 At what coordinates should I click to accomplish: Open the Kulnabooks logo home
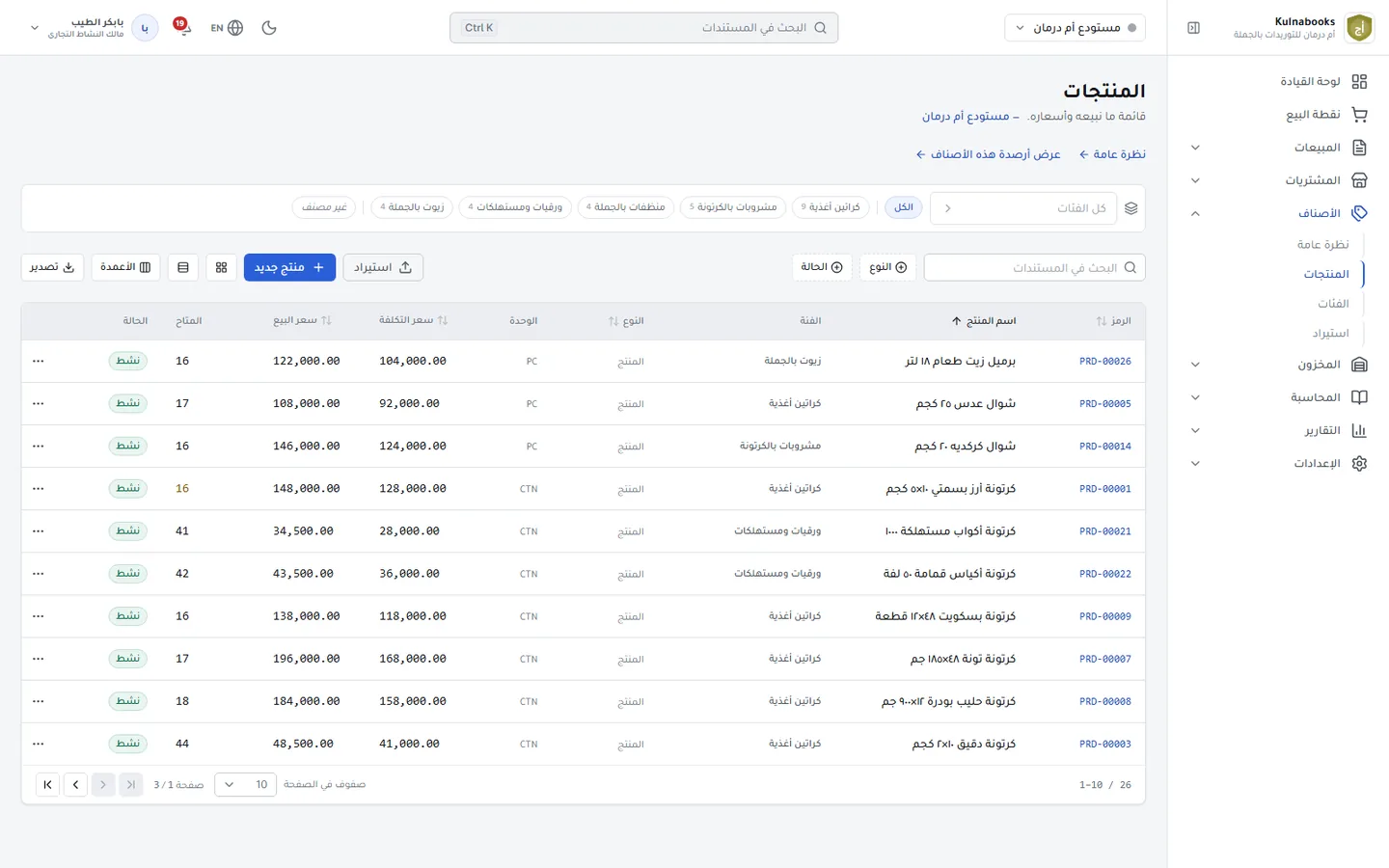point(1359,28)
